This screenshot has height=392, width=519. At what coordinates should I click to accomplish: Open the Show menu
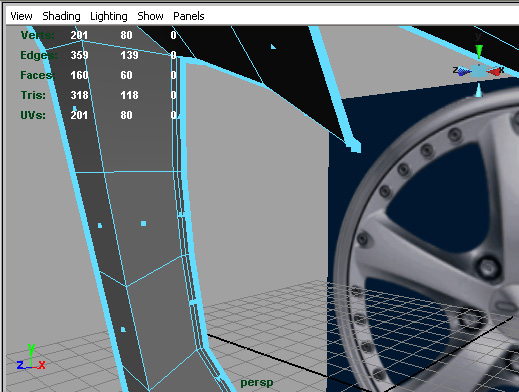click(x=150, y=16)
